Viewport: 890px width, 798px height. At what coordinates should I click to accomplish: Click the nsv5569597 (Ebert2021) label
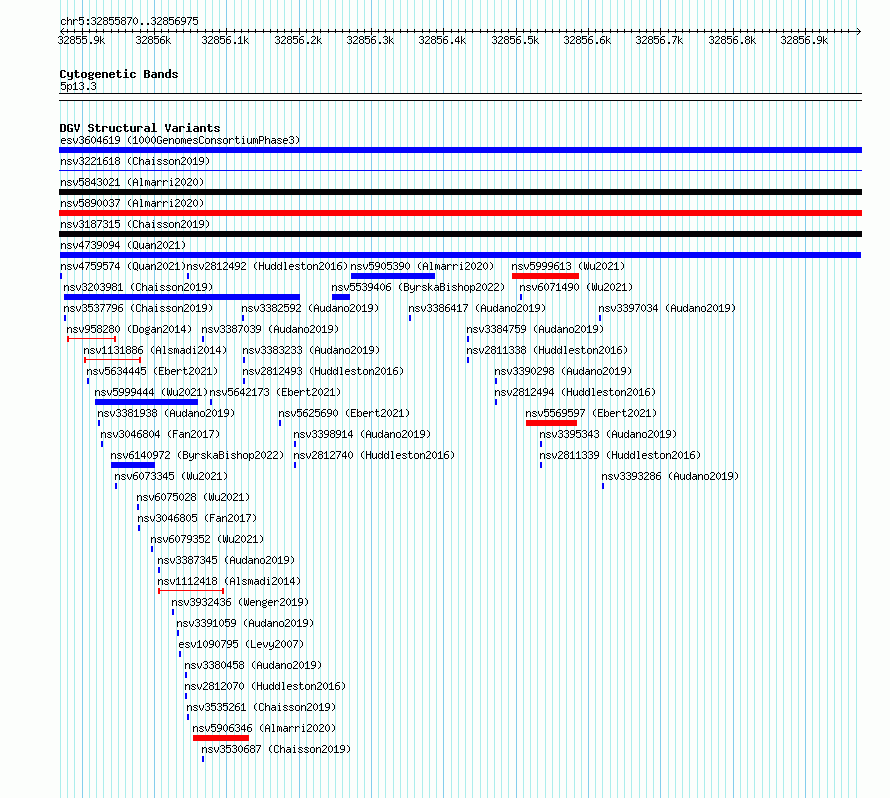[591, 413]
